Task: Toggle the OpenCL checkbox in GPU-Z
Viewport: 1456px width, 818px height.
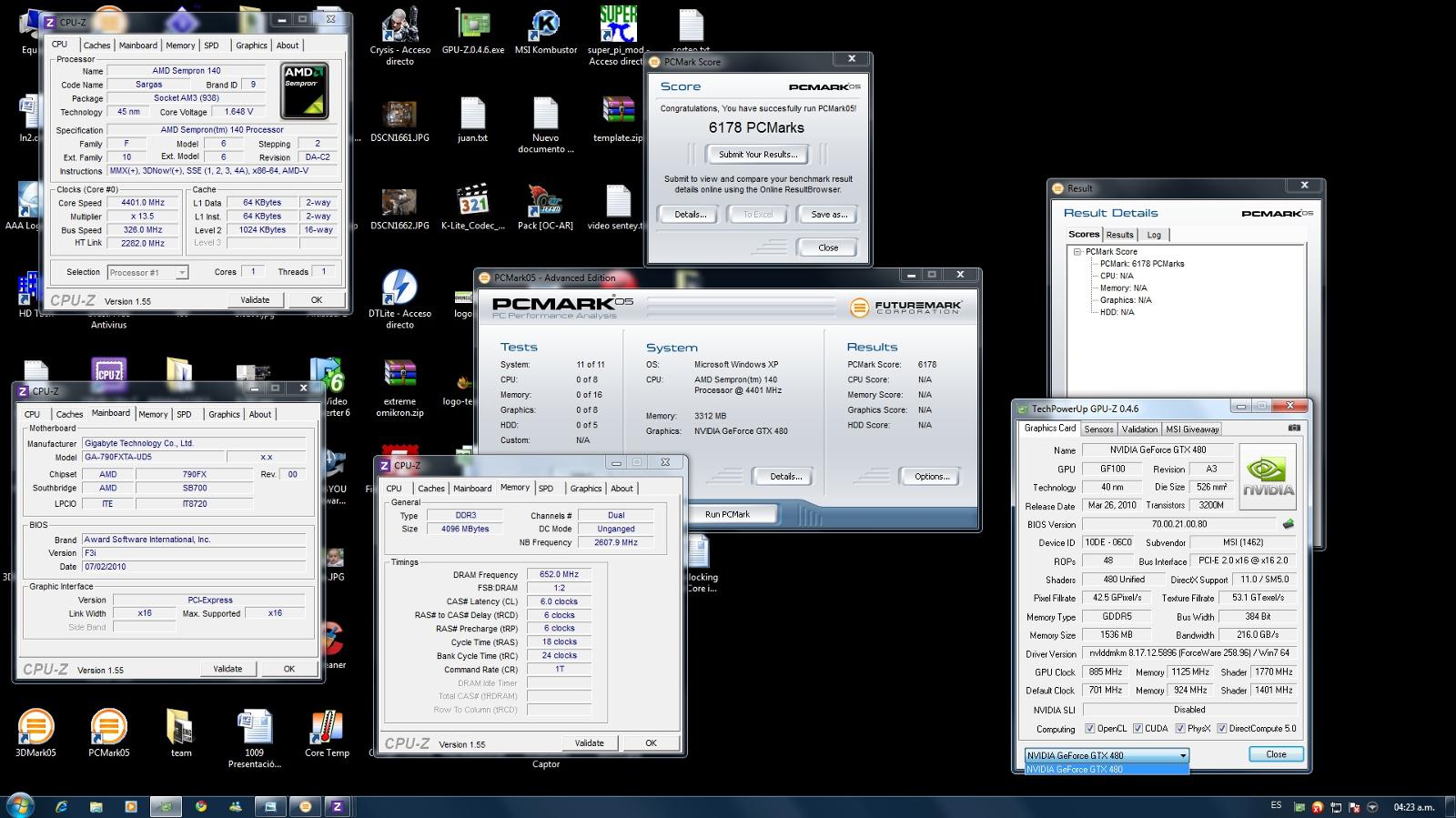Action: [1089, 729]
